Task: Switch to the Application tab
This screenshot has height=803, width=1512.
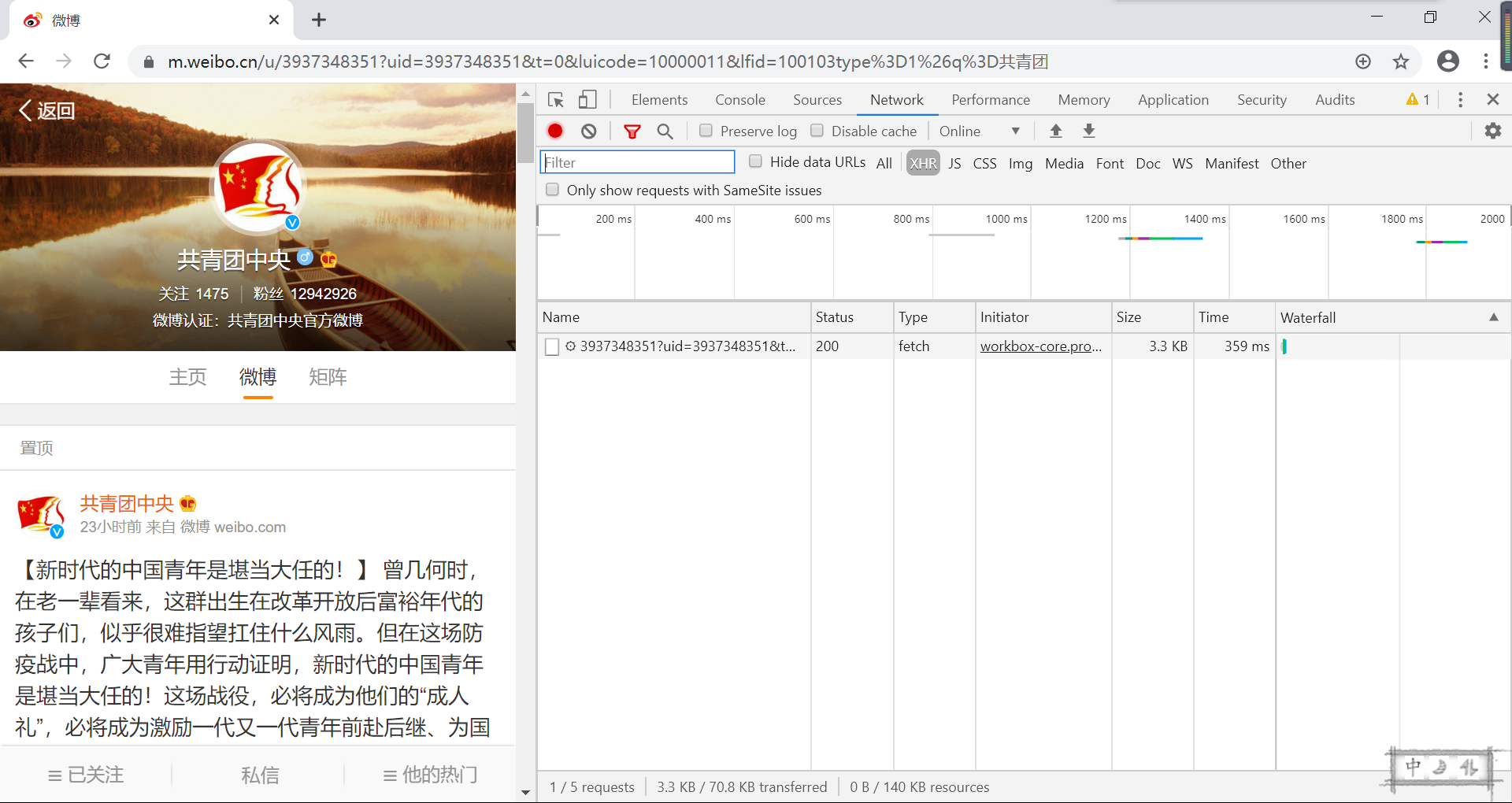Action: point(1173,100)
